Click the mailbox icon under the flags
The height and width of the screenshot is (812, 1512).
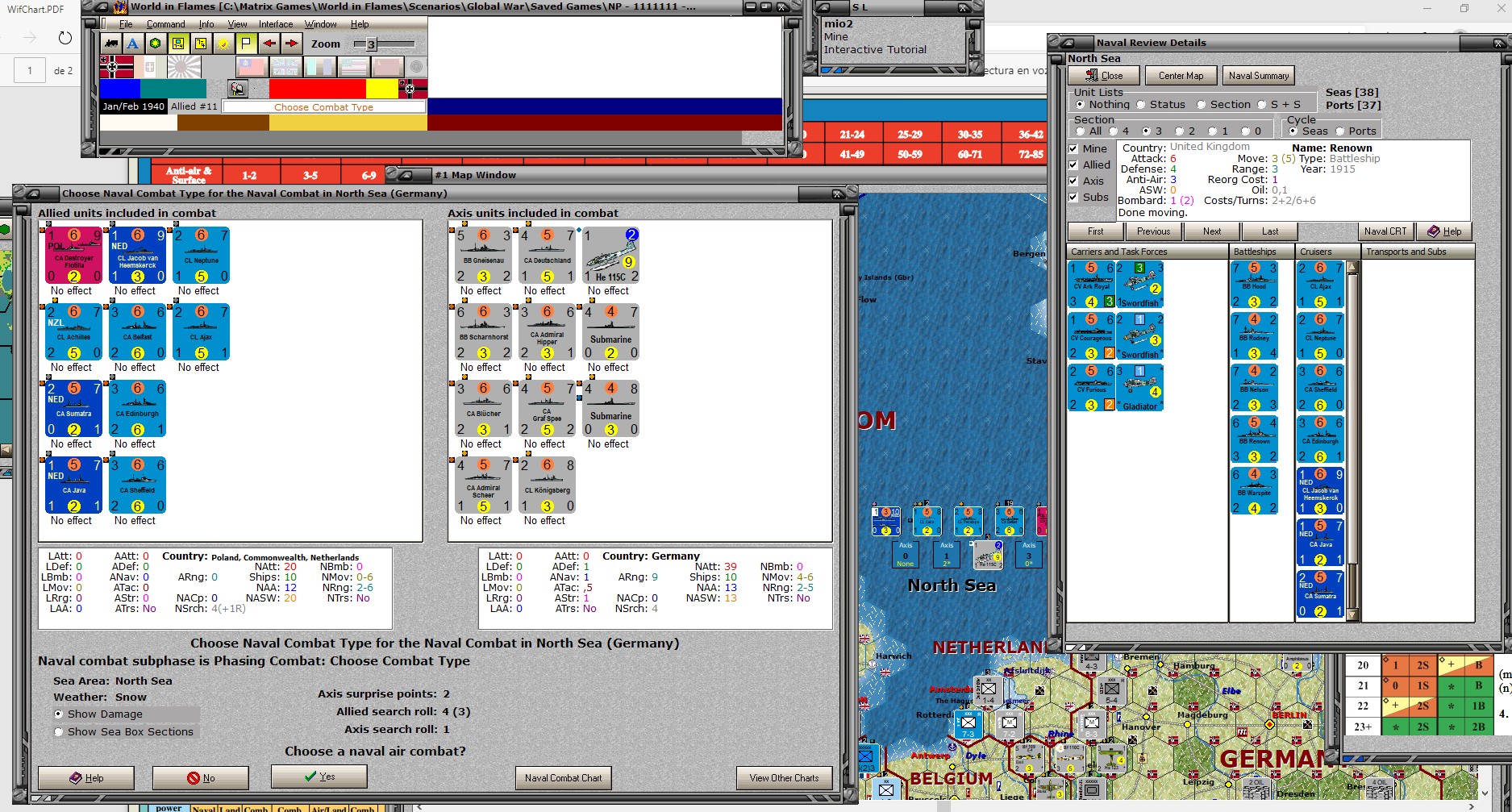coord(238,89)
